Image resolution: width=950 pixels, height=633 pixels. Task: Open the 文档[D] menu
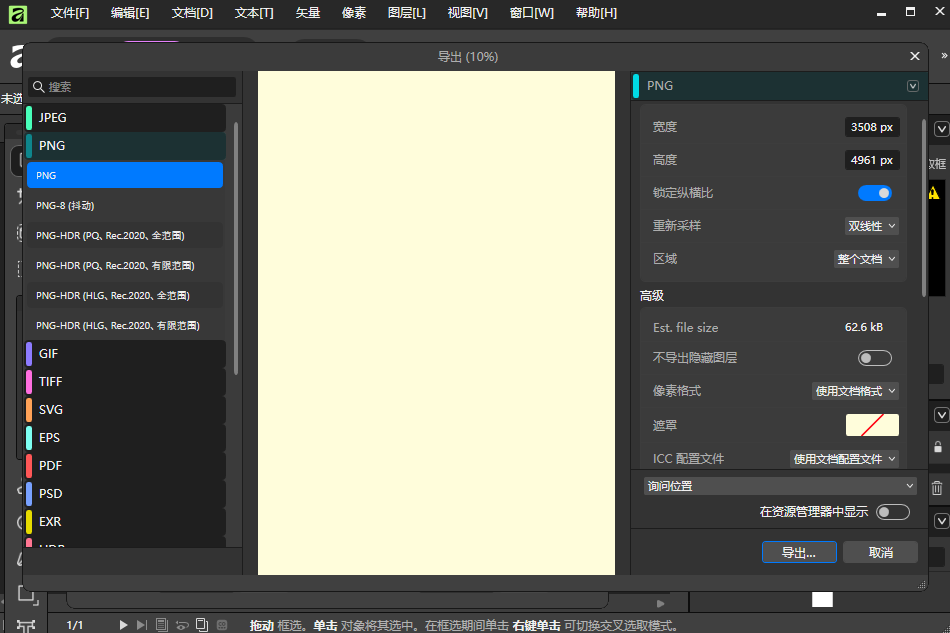192,13
